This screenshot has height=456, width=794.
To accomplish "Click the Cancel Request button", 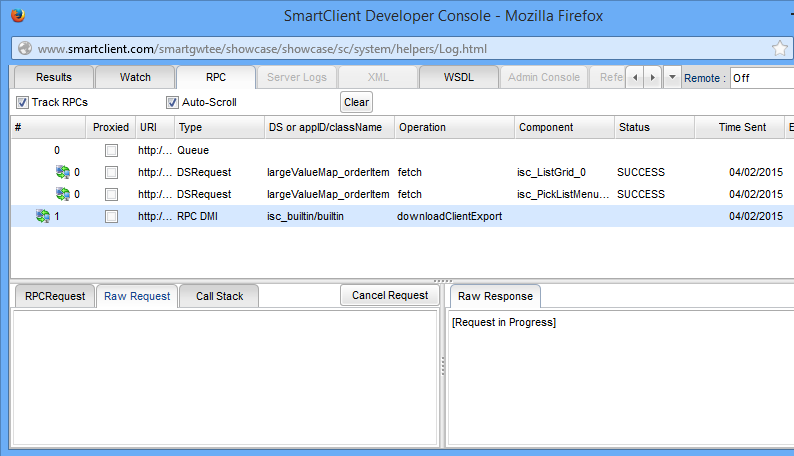I will point(390,295).
